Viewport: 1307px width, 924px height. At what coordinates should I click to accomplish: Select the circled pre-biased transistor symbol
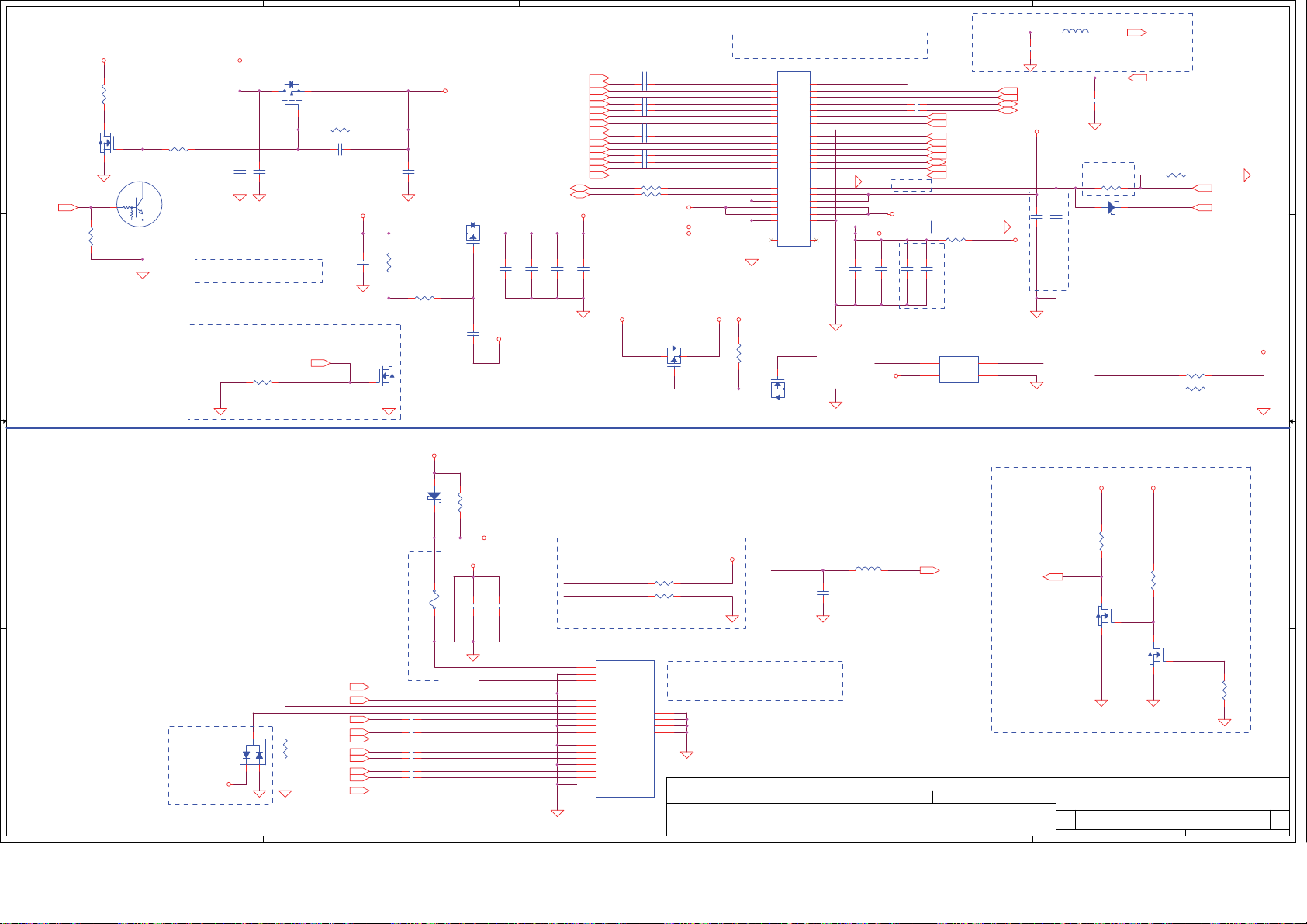coord(140,205)
